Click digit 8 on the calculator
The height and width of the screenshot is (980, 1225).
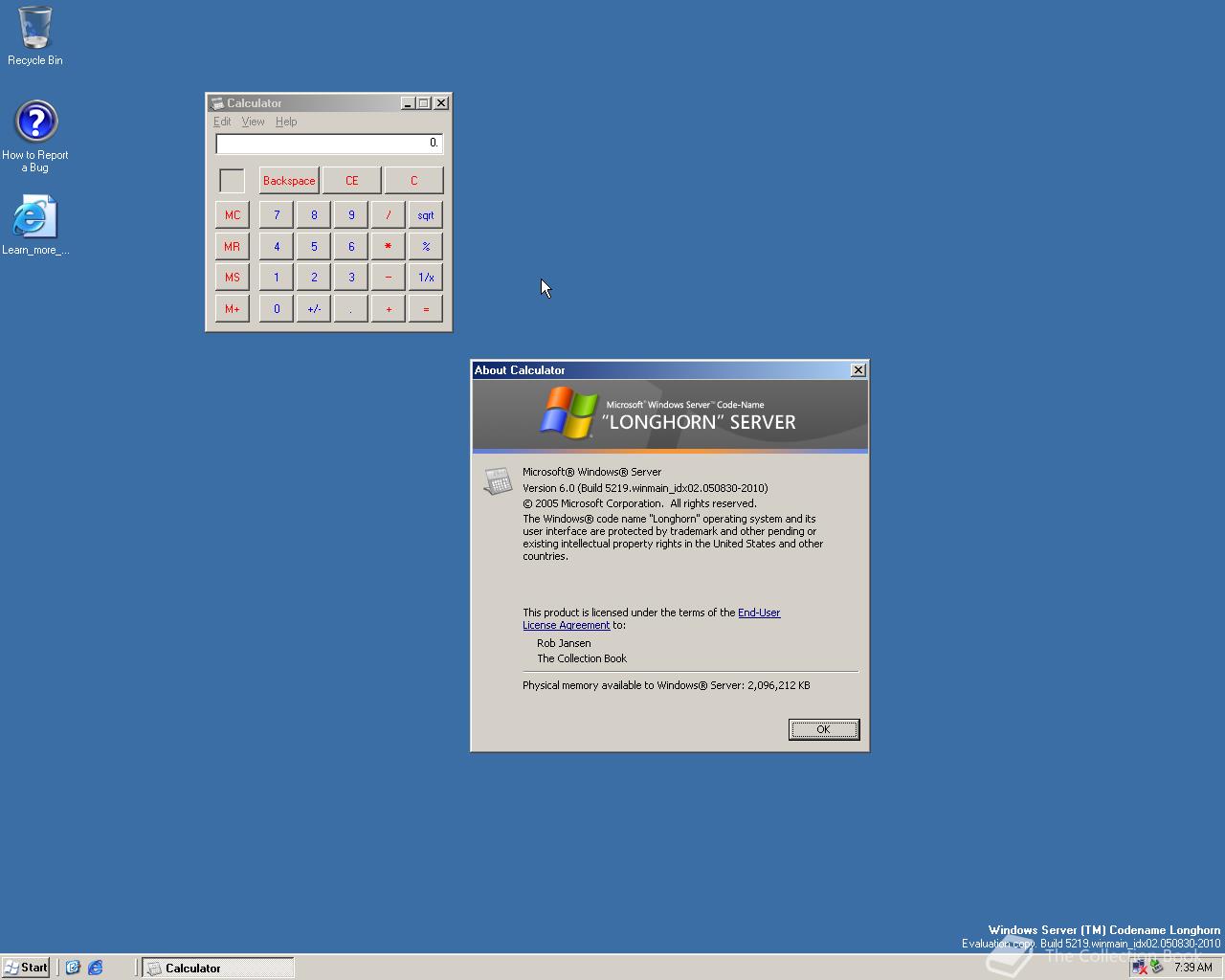[x=314, y=215]
